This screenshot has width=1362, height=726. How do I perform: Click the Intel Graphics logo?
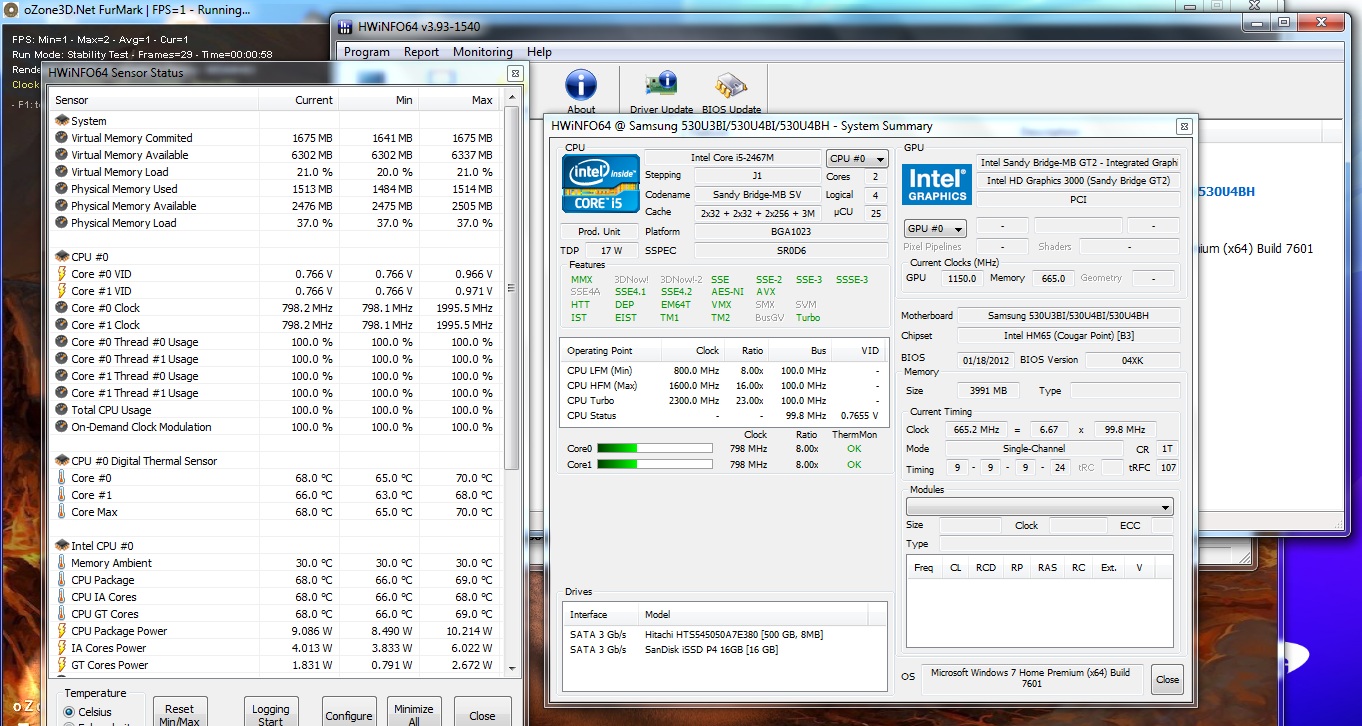pyautogui.click(x=937, y=184)
